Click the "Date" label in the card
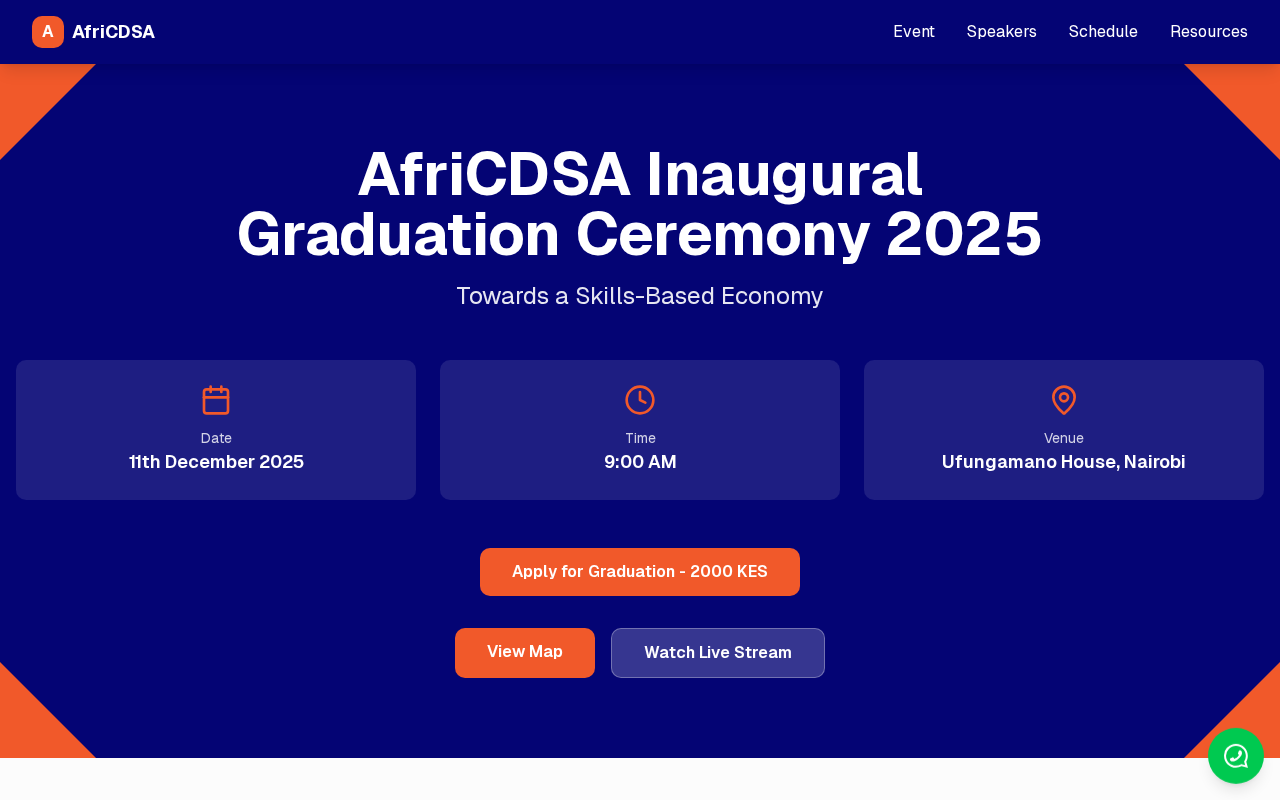Viewport: 1280px width, 800px height. coord(216,438)
